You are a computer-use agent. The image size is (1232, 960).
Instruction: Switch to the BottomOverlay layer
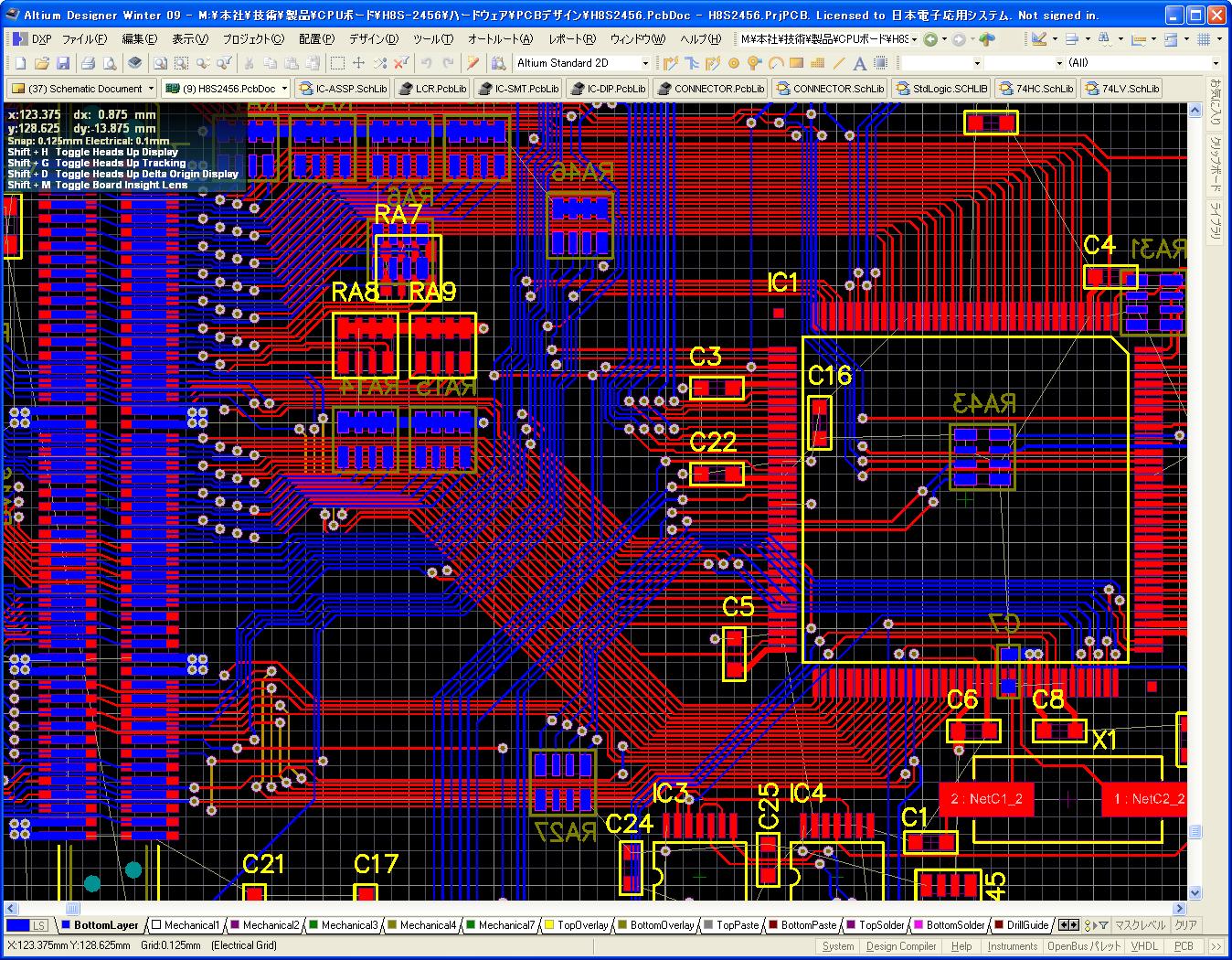click(655, 925)
